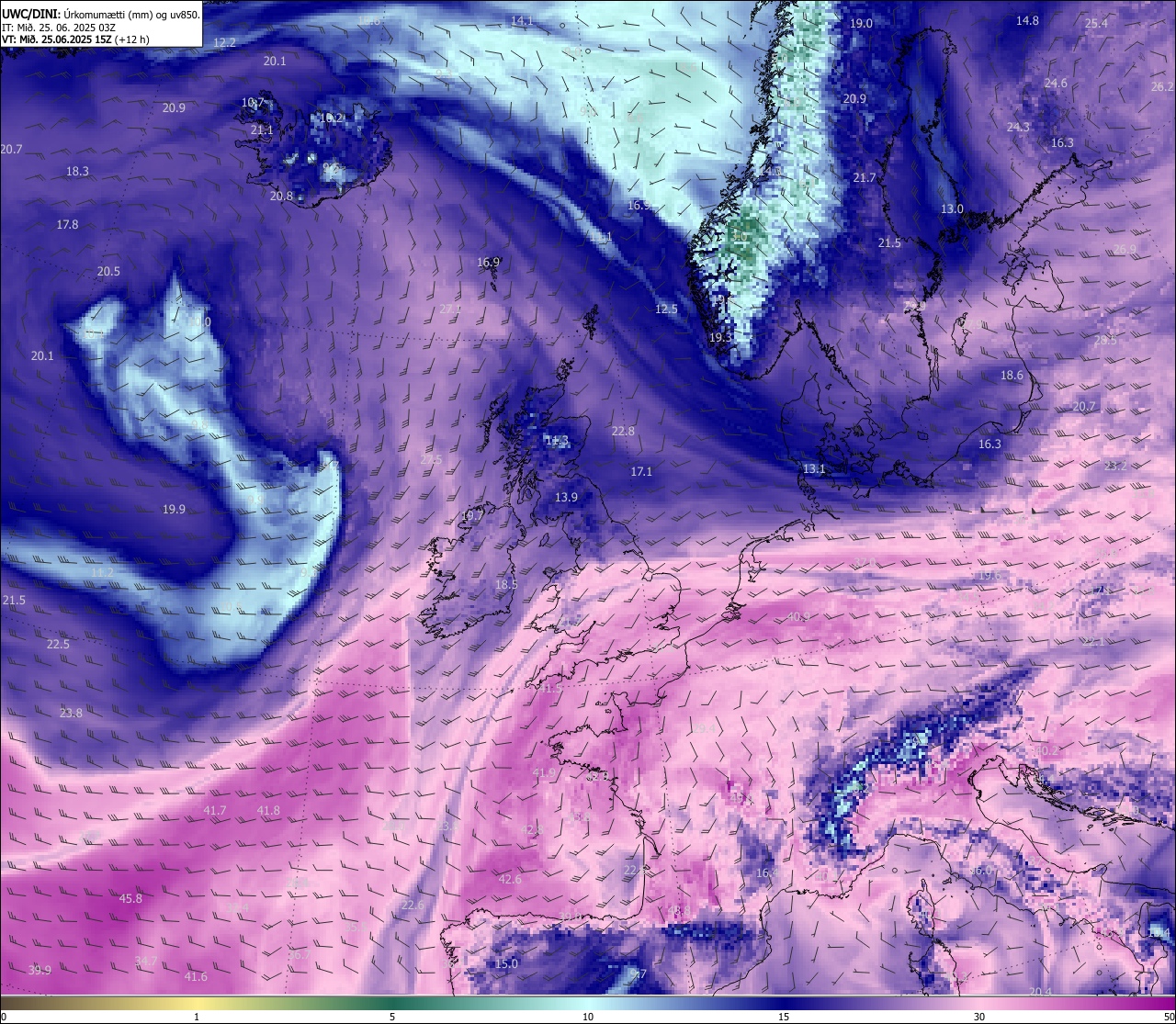
Task: Click the 17.8 value label
Action: pyautogui.click(x=67, y=224)
